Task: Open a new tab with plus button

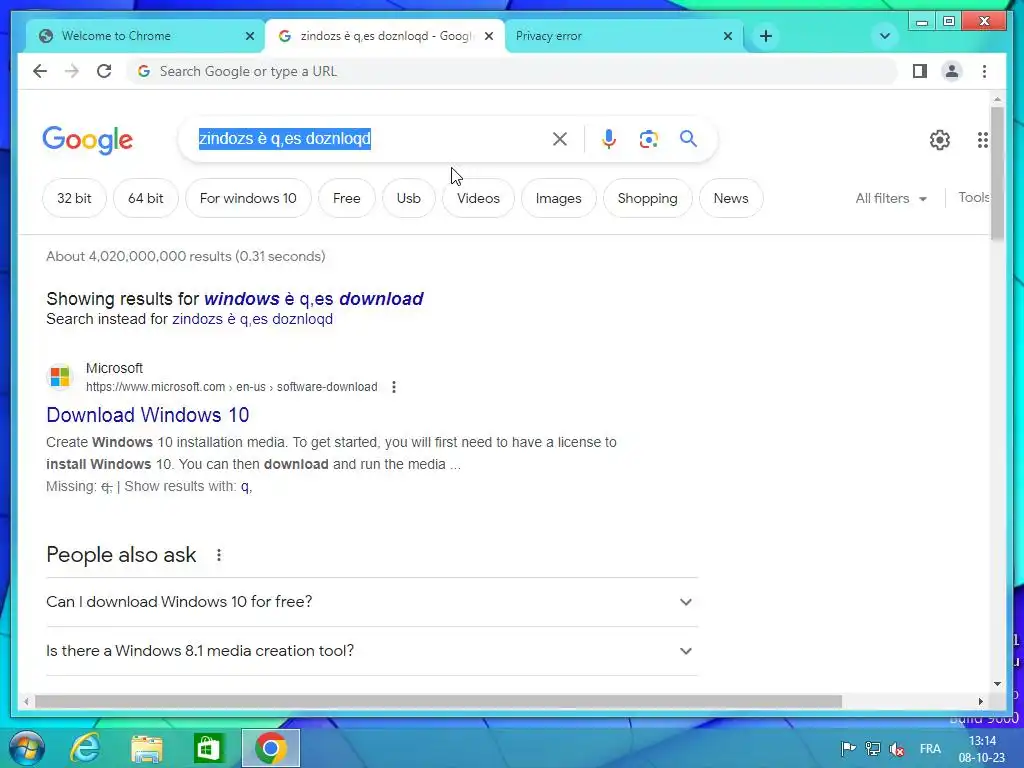Action: click(x=766, y=36)
